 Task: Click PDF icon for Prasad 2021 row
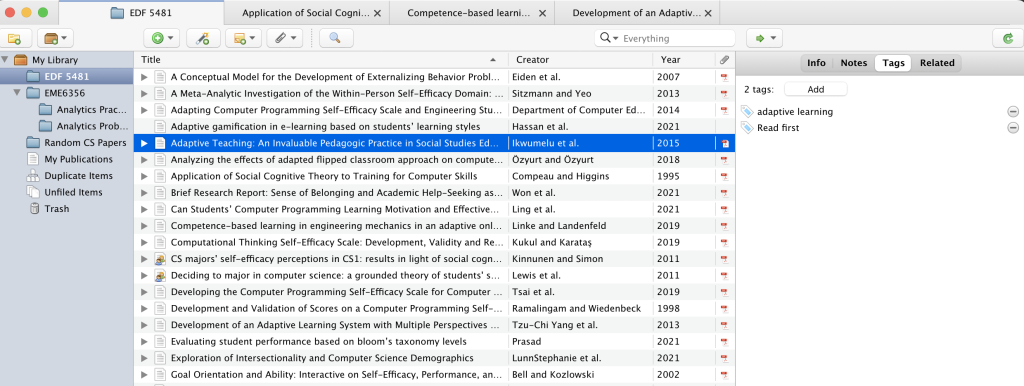724,342
